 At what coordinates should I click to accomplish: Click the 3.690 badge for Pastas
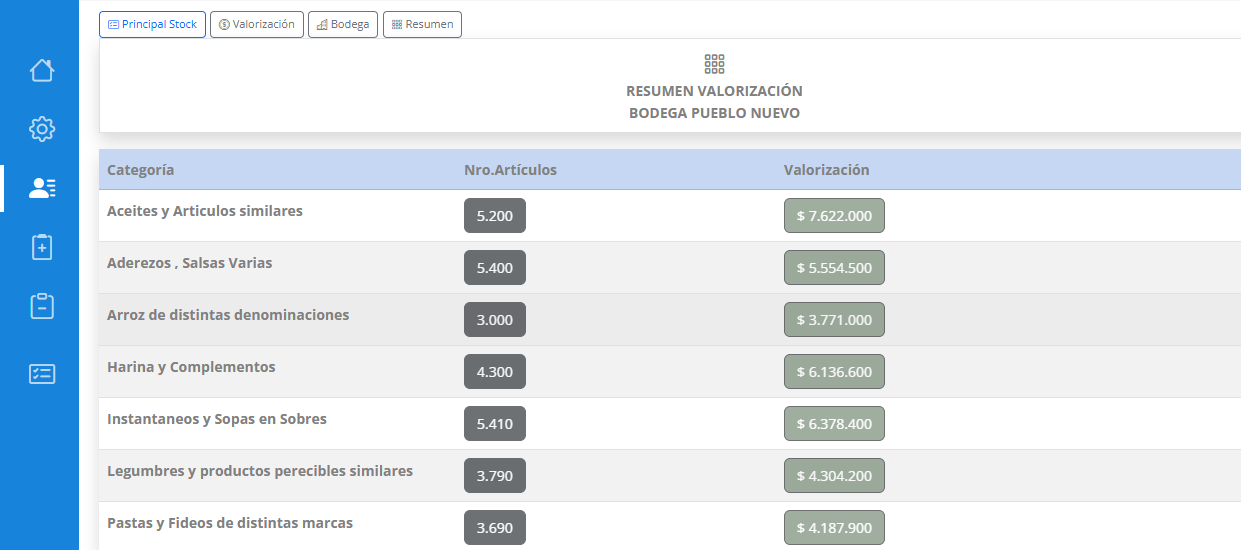495,528
